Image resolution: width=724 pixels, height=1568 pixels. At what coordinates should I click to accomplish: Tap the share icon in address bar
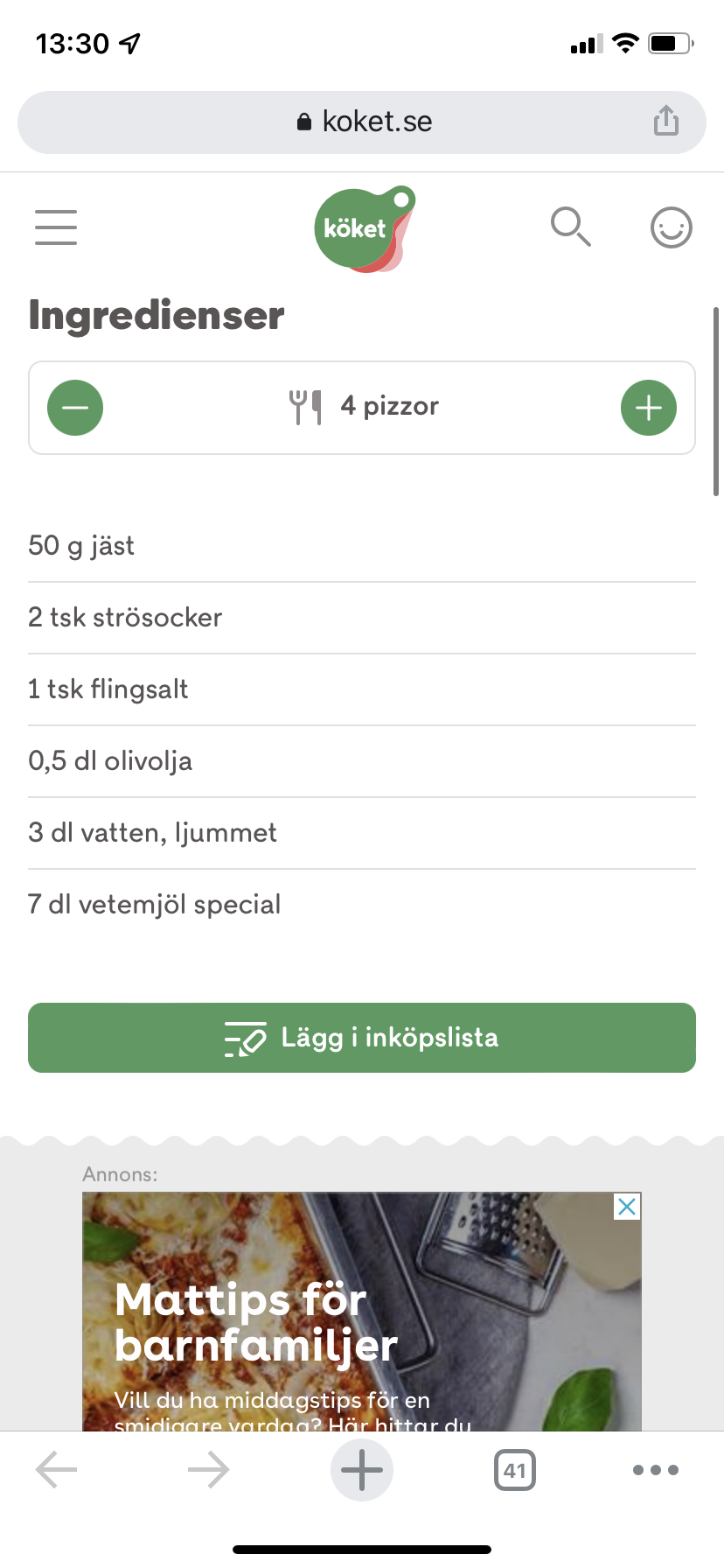tap(665, 122)
